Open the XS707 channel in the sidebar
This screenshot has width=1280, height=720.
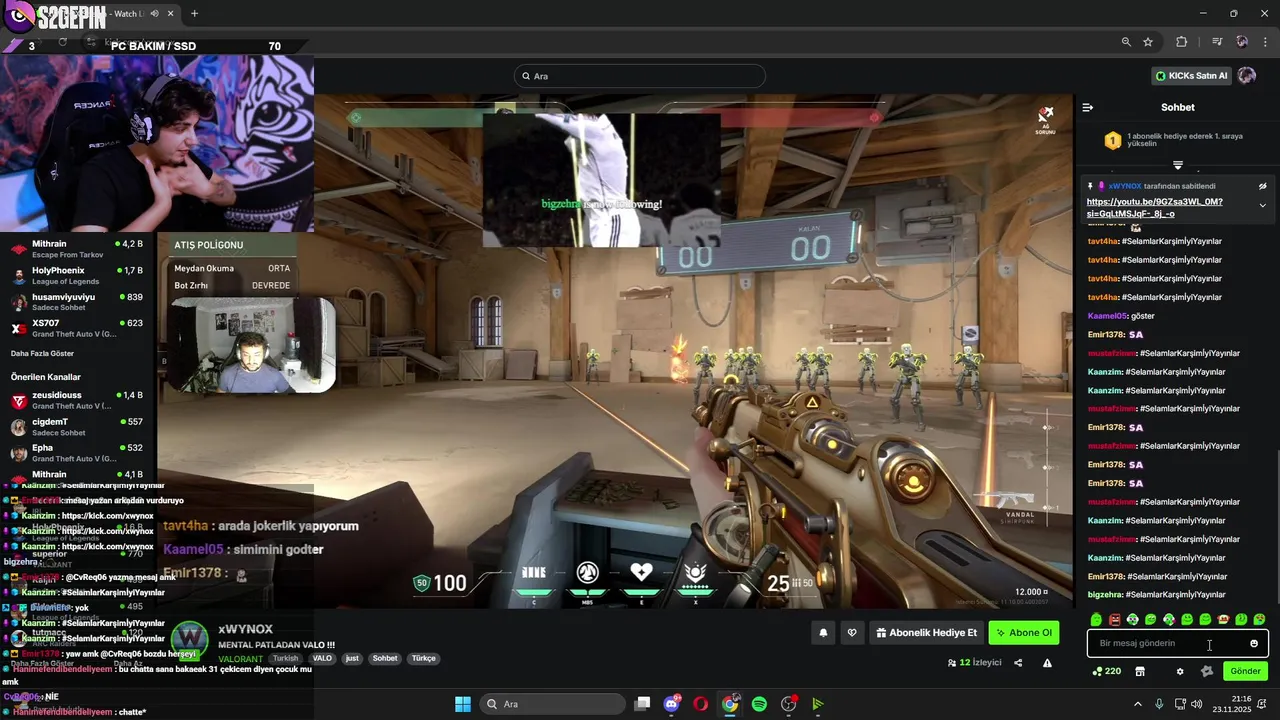(x=78, y=328)
